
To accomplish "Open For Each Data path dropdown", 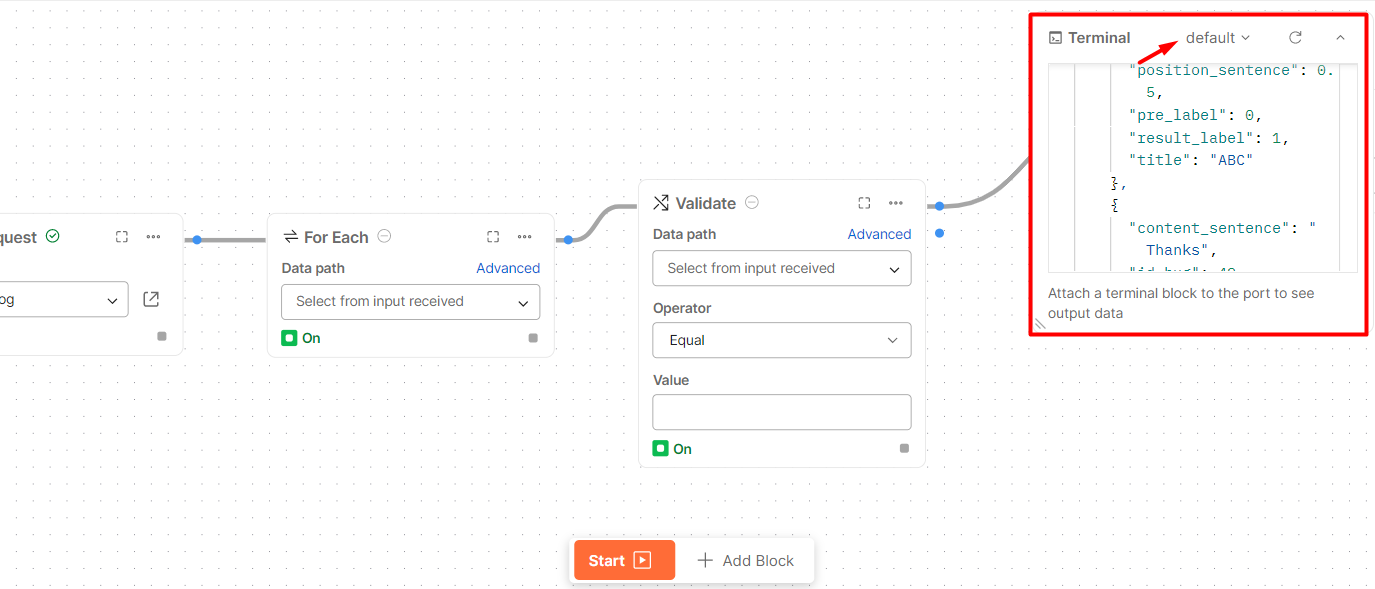I will pos(410,302).
